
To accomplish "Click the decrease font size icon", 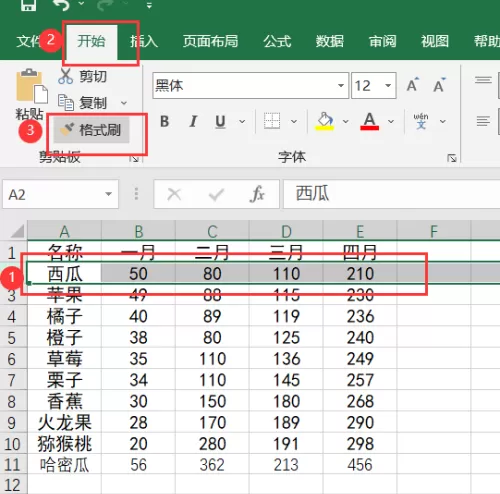I will [x=439, y=85].
